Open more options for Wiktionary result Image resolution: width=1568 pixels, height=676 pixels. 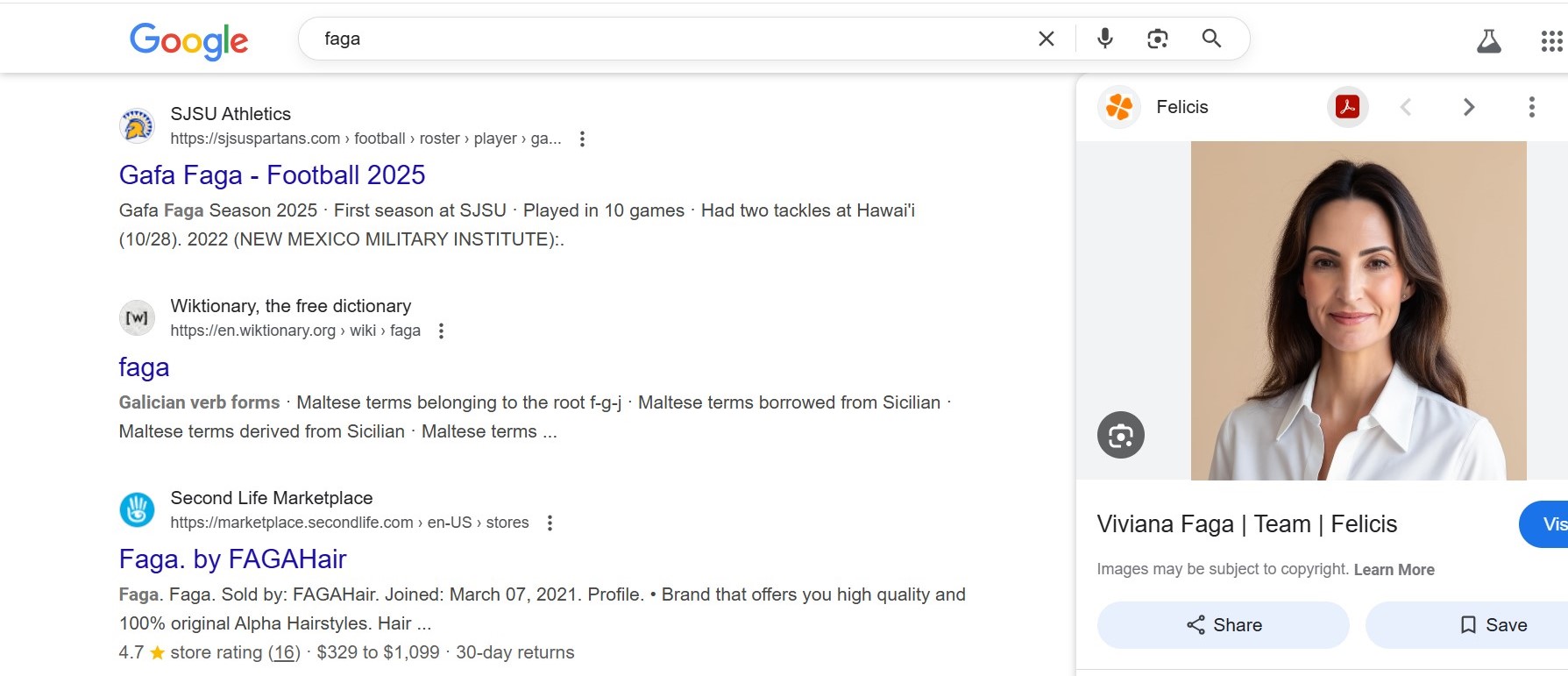click(x=441, y=331)
